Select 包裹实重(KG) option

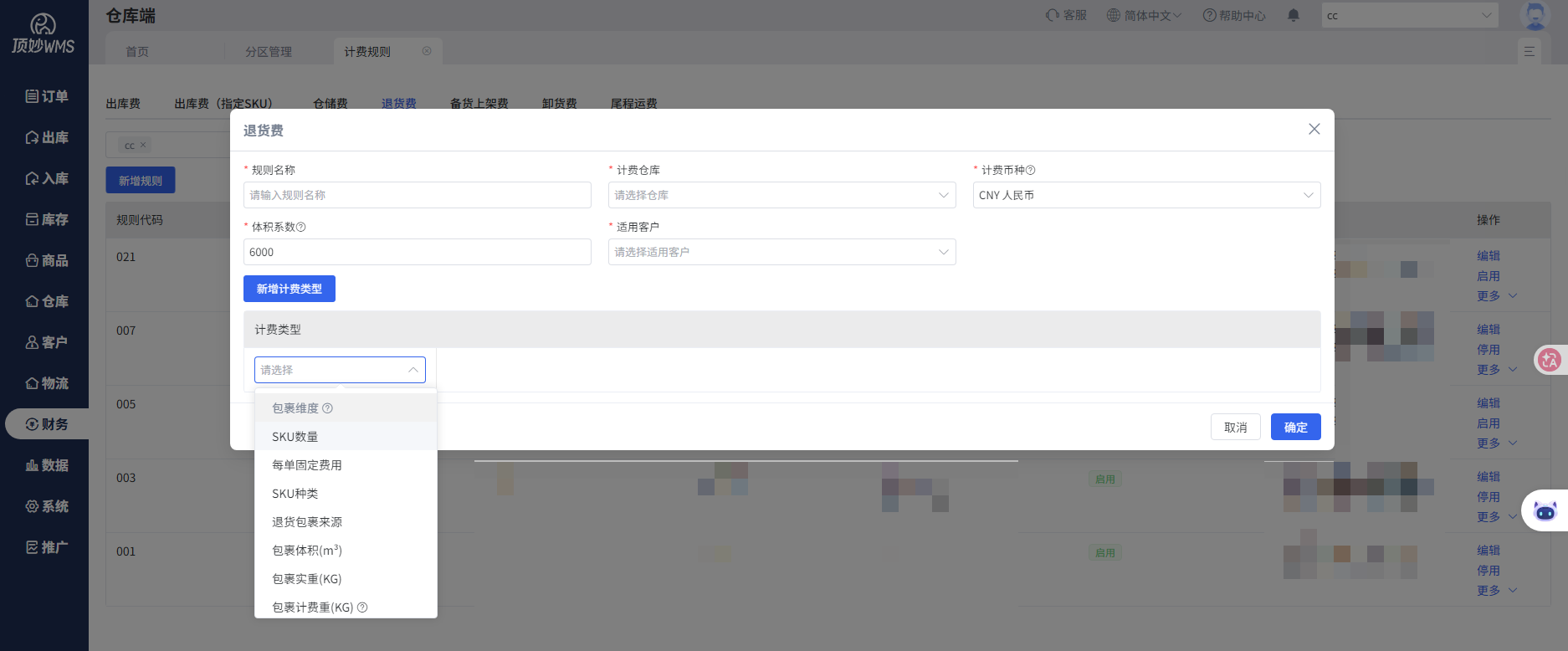click(x=346, y=579)
